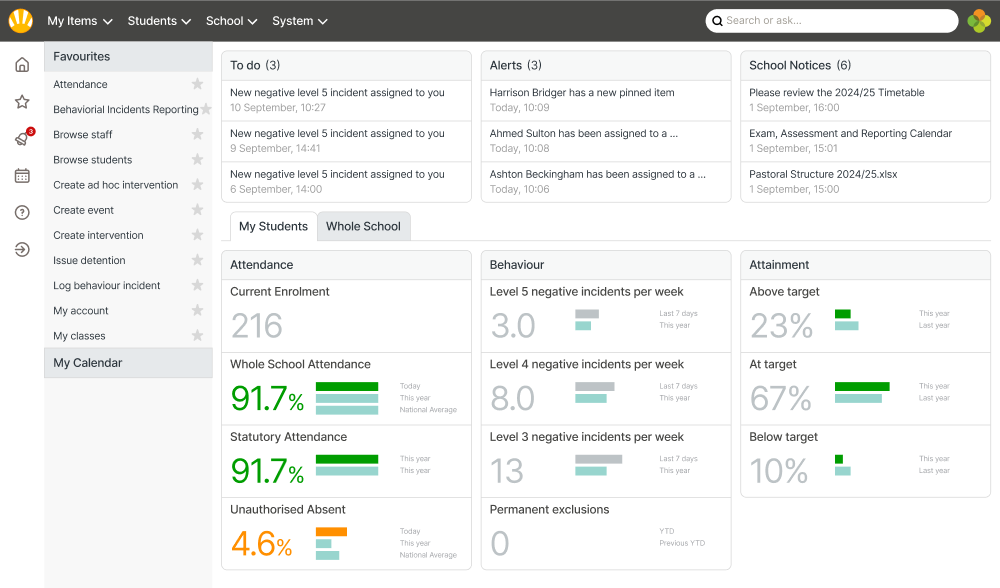Image resolution: width=1000 pixels, height=588 pixels.
Task: Open Log behaviour incident link
Action: pos(107,286)
